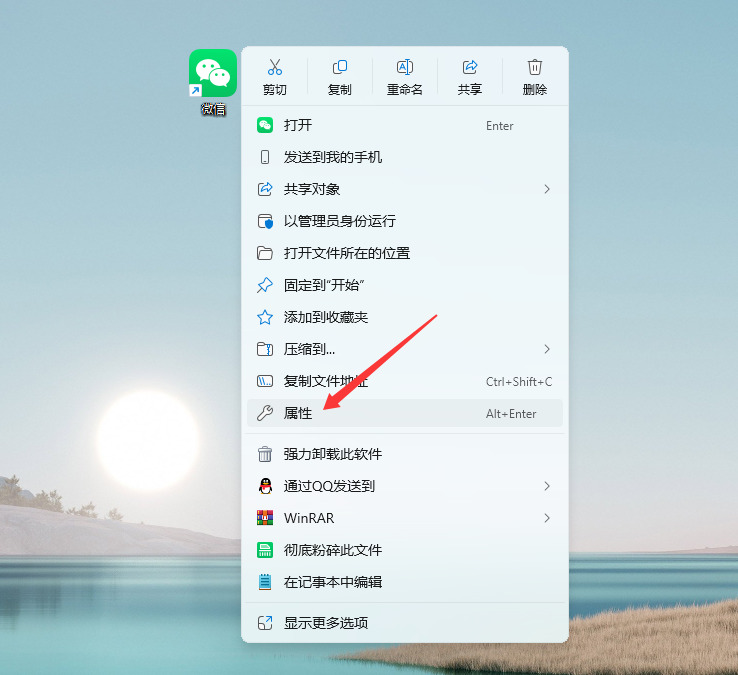This screenshot has width=738, height=675.
Task: Click the WinRAR books icon
Action: point(265,518)
